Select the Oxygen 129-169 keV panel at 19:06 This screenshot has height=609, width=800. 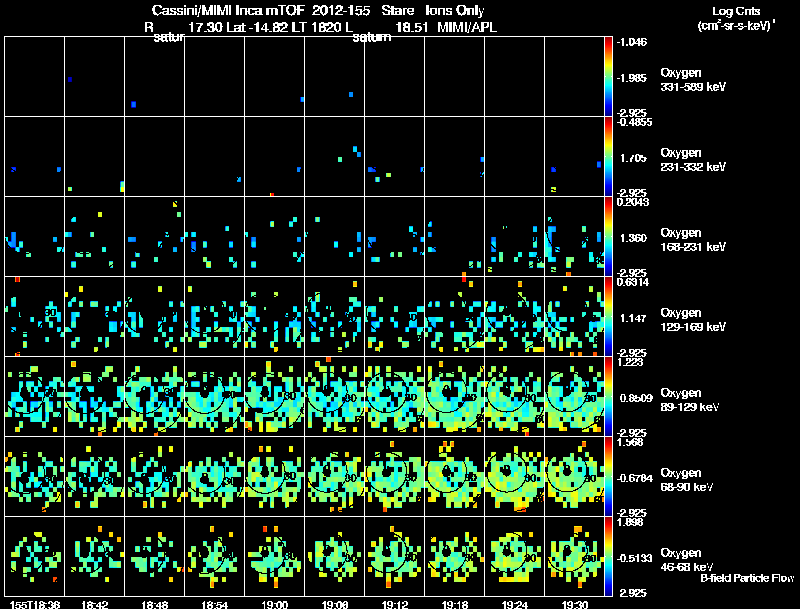click(x=334, y=316)
